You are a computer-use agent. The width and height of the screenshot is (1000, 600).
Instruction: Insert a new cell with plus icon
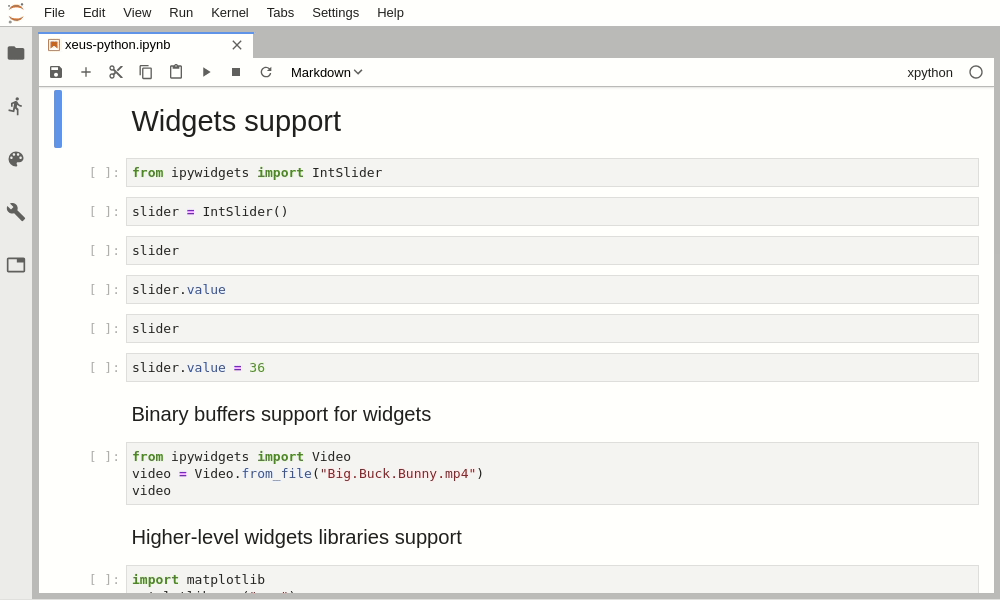tap(86, 72)
